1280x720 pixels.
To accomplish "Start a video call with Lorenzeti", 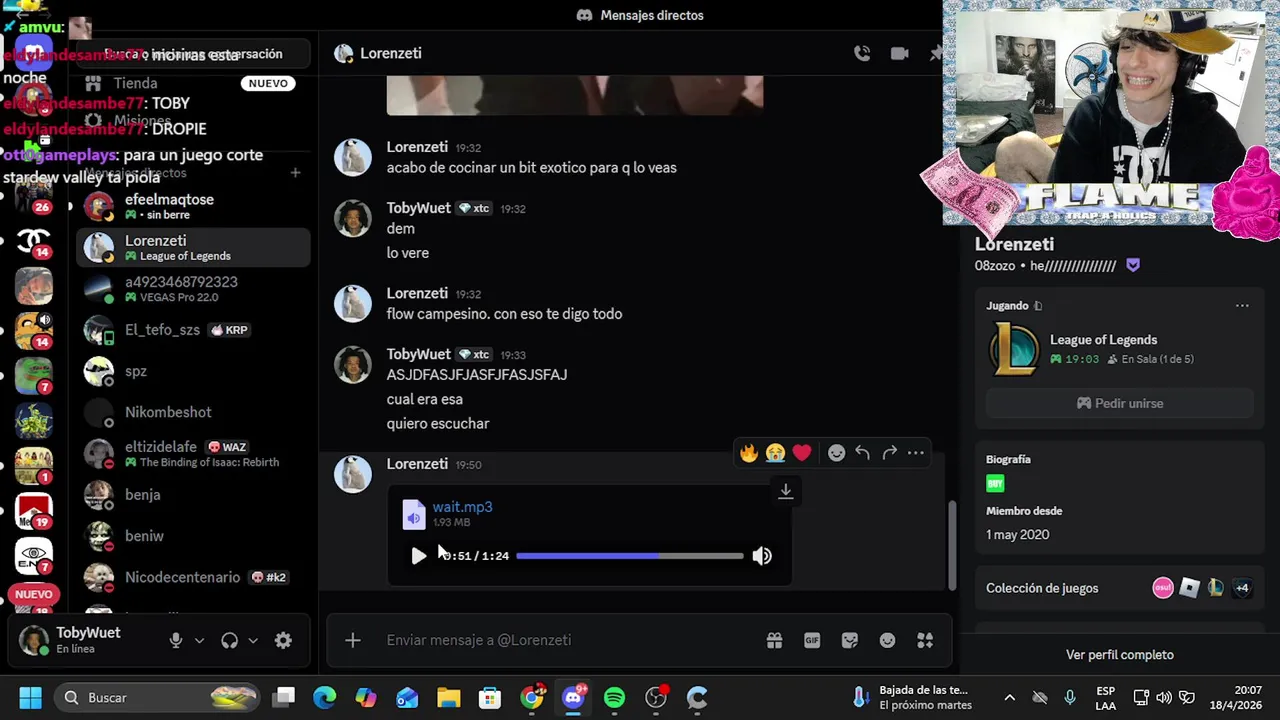I will pos(900,54).
